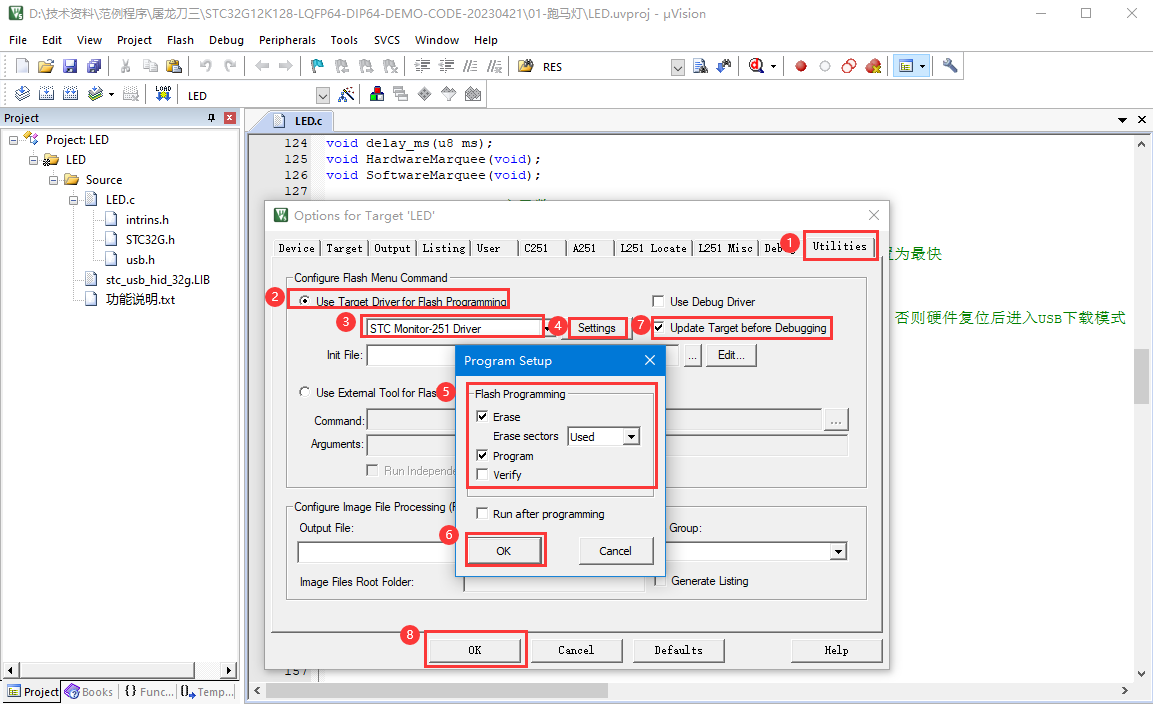This screenshot has width=1153, height=705.
Task: Switch to the C251 tab
Action: point(536,248)
